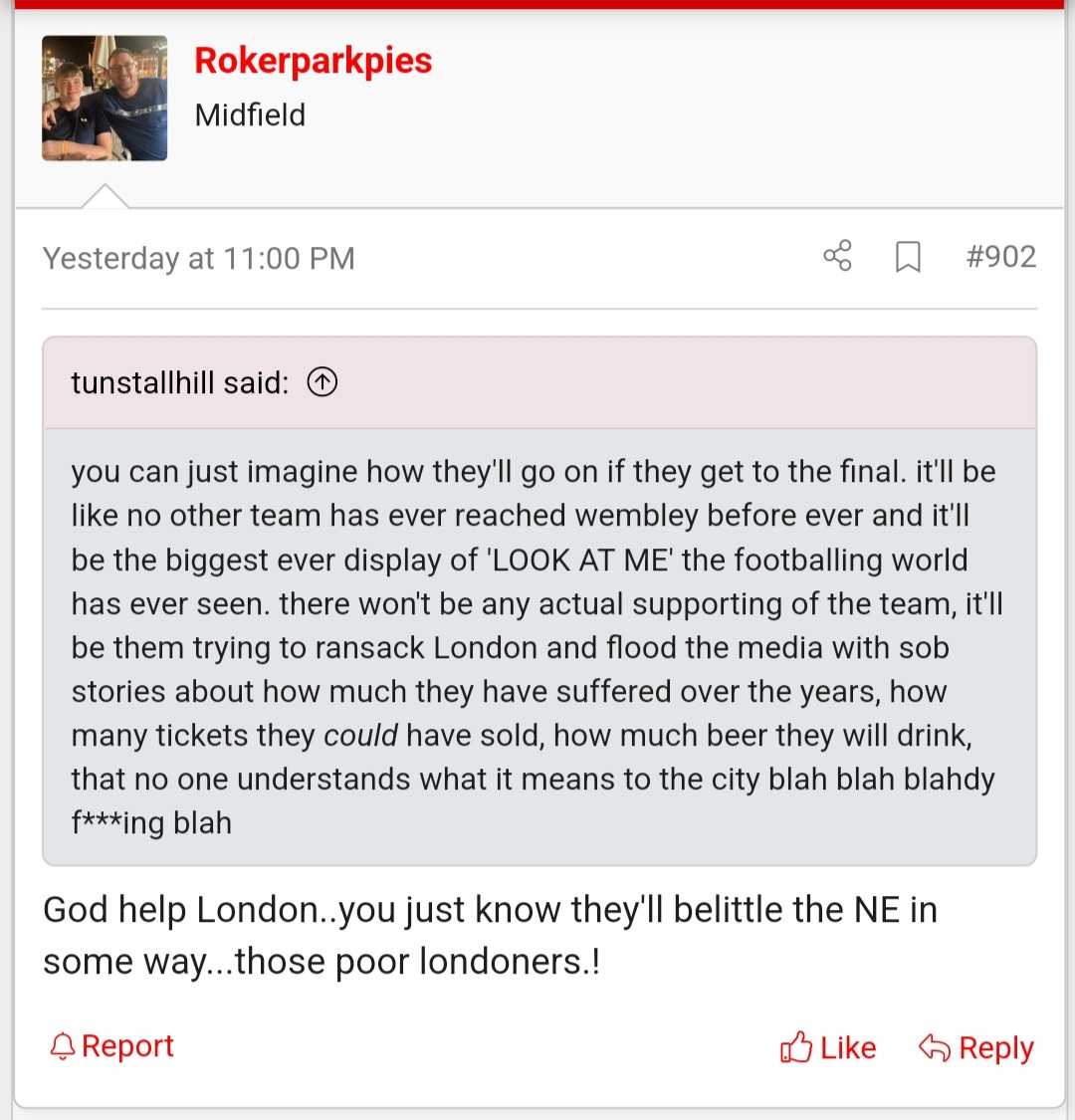This screenshot has width=1075, height=1120.
Task: Click the italic word could in quote
Action: pyautogui.click(x=360, y=736)
